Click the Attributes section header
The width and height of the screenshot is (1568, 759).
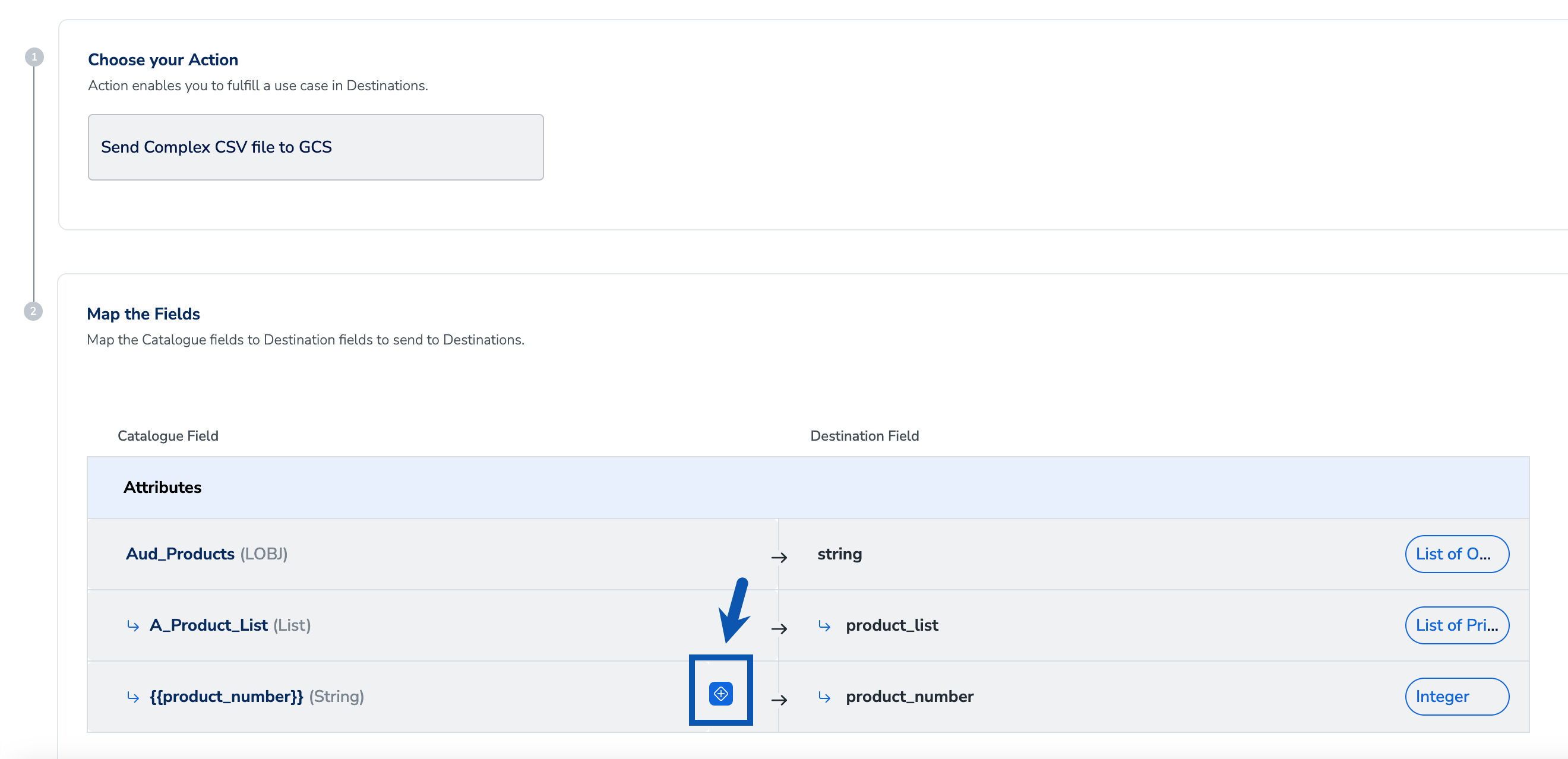pos(163,488)
